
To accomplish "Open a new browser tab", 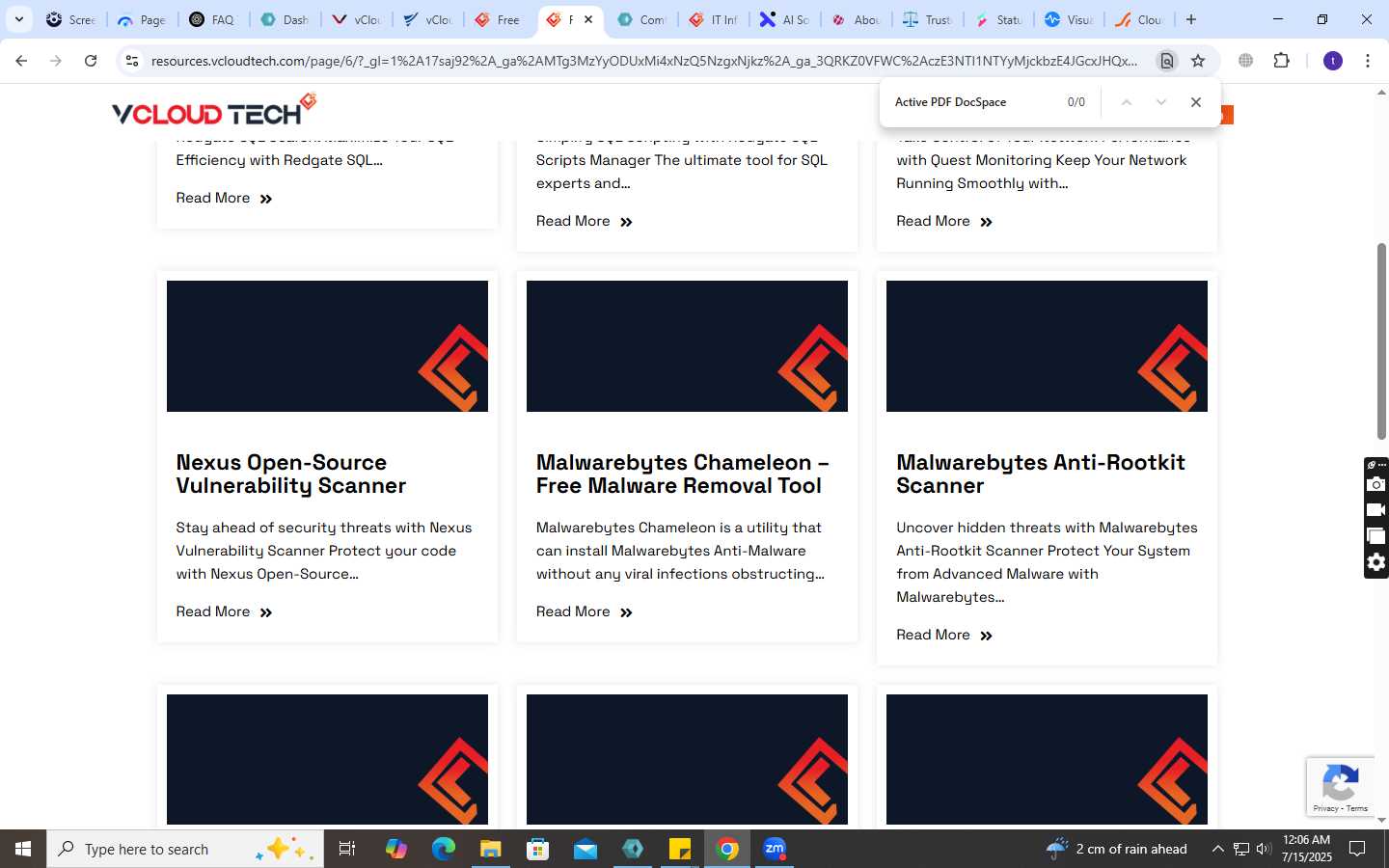I will pyautogui.click(x=1191, y=19).
